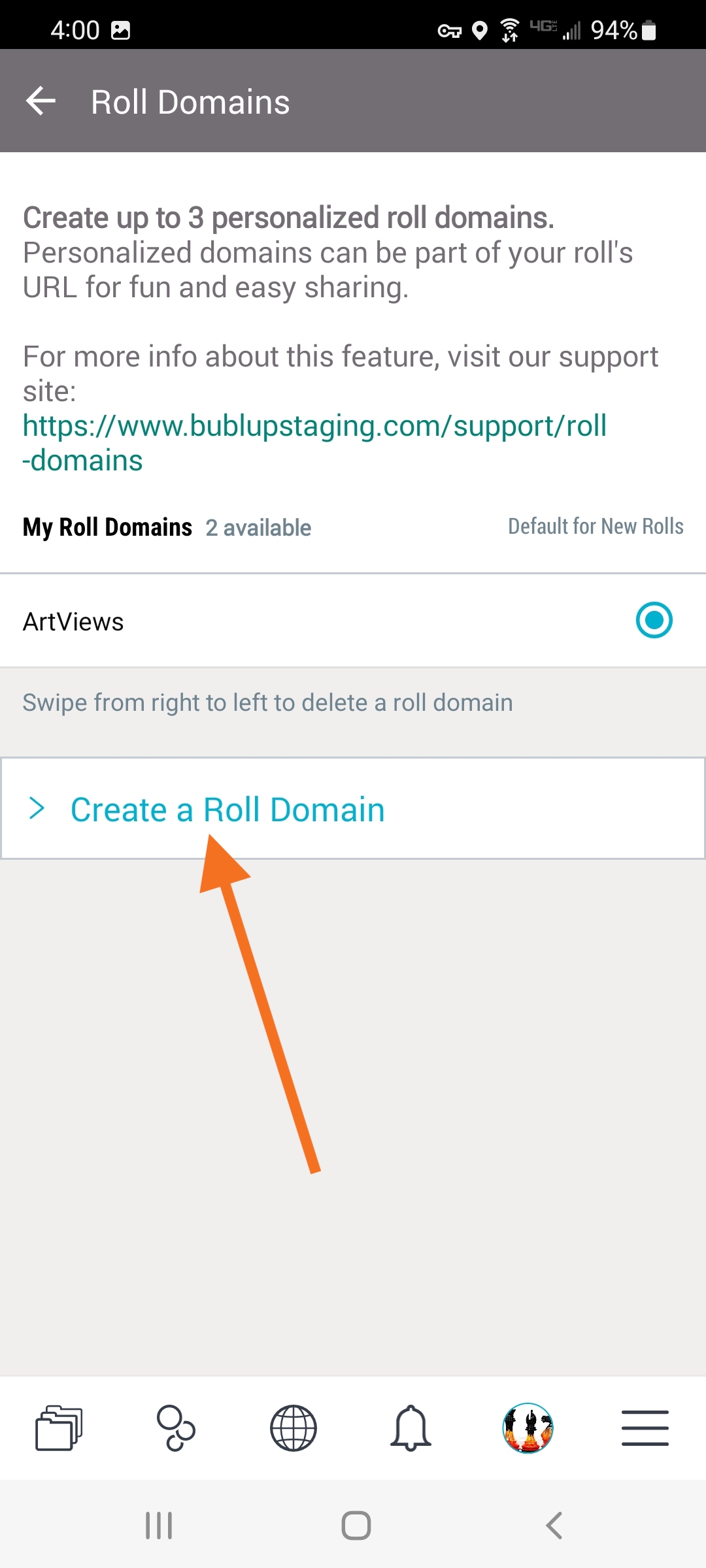The image size is (706, 1568).
Task: Select ArtViews as default radio button
Action: 654,620
